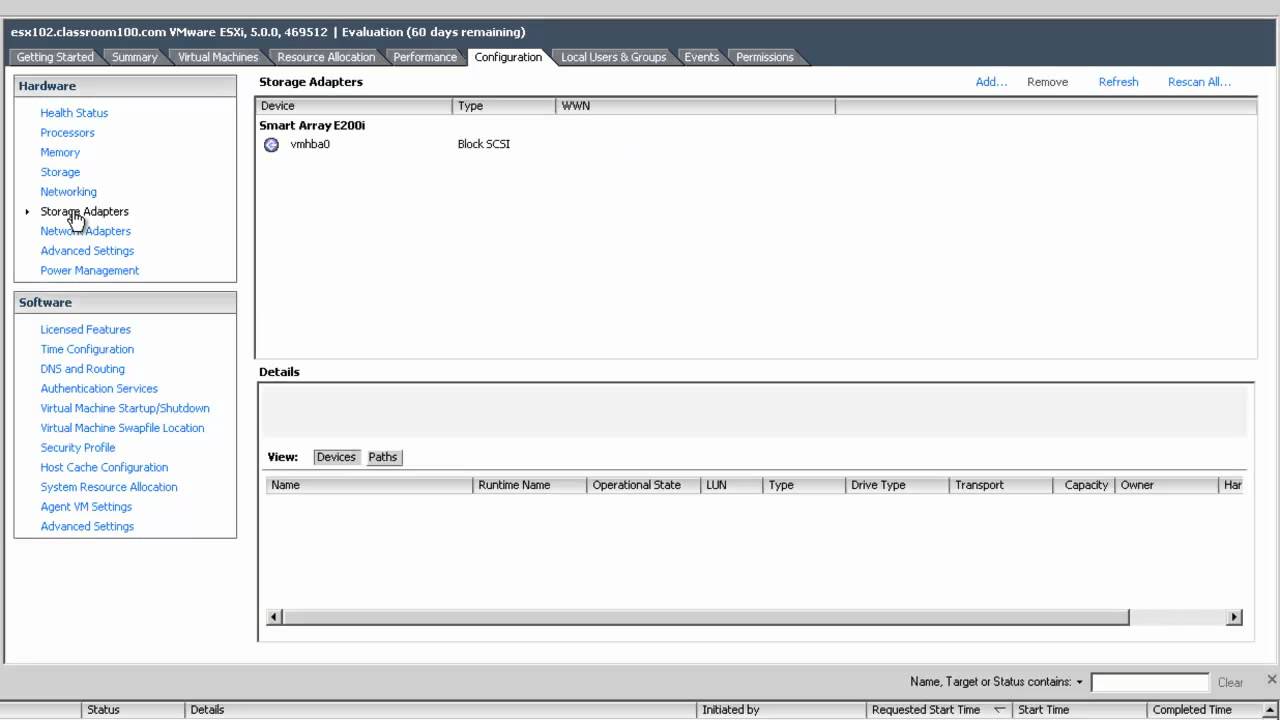This screenshot has height=720, width=1280.
Task: Sort tasks by Status column
Action: tap(133, 710)
